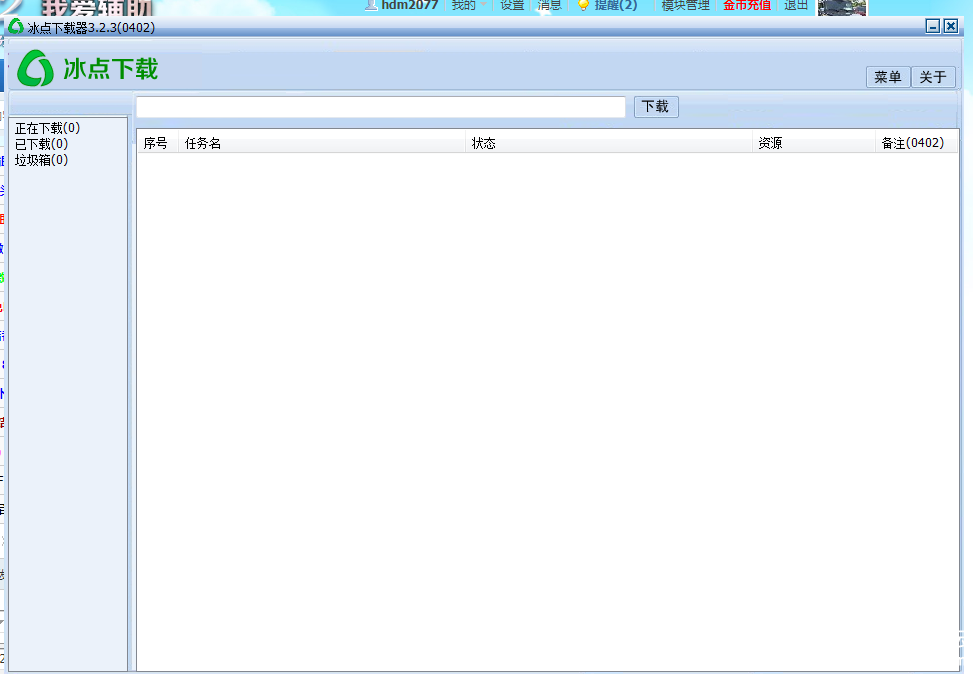Select 正在下载(0) in sidebar

coord(47,128)
